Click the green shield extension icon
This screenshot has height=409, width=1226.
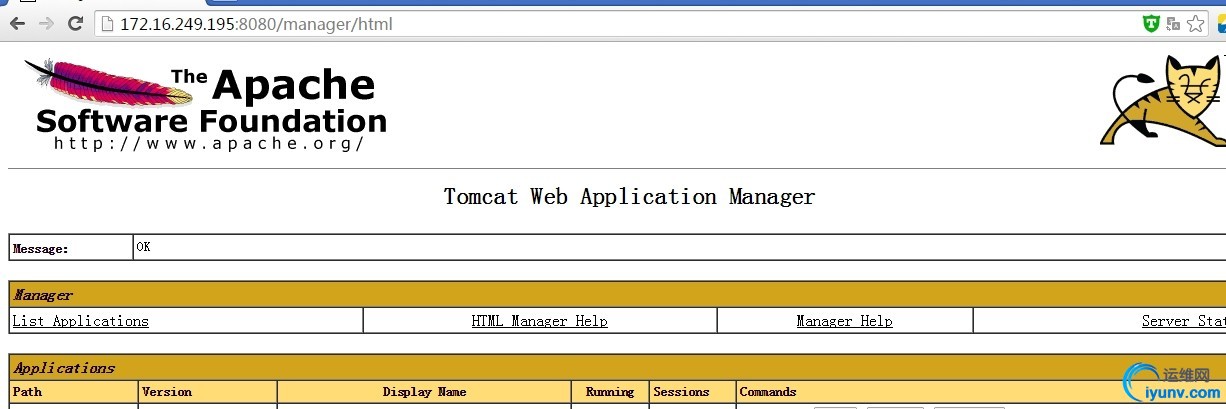click(1152, 24)
